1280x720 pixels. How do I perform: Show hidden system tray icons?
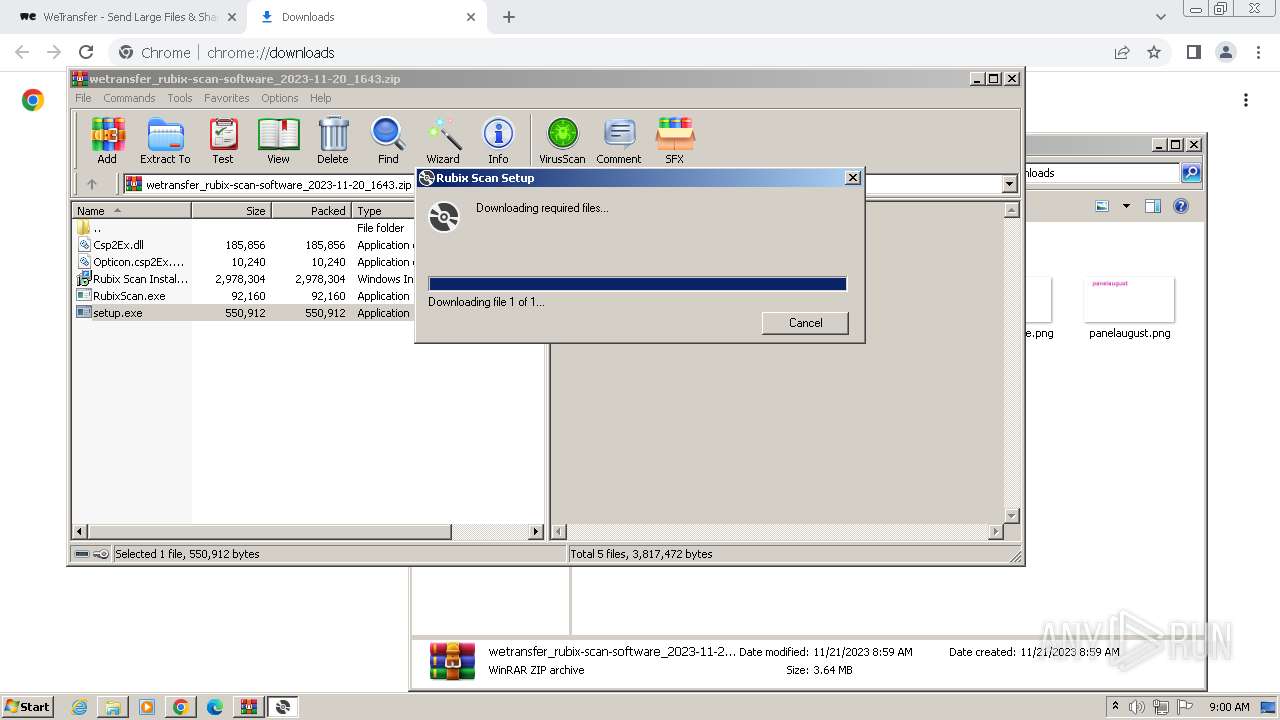click(1115, 707)
